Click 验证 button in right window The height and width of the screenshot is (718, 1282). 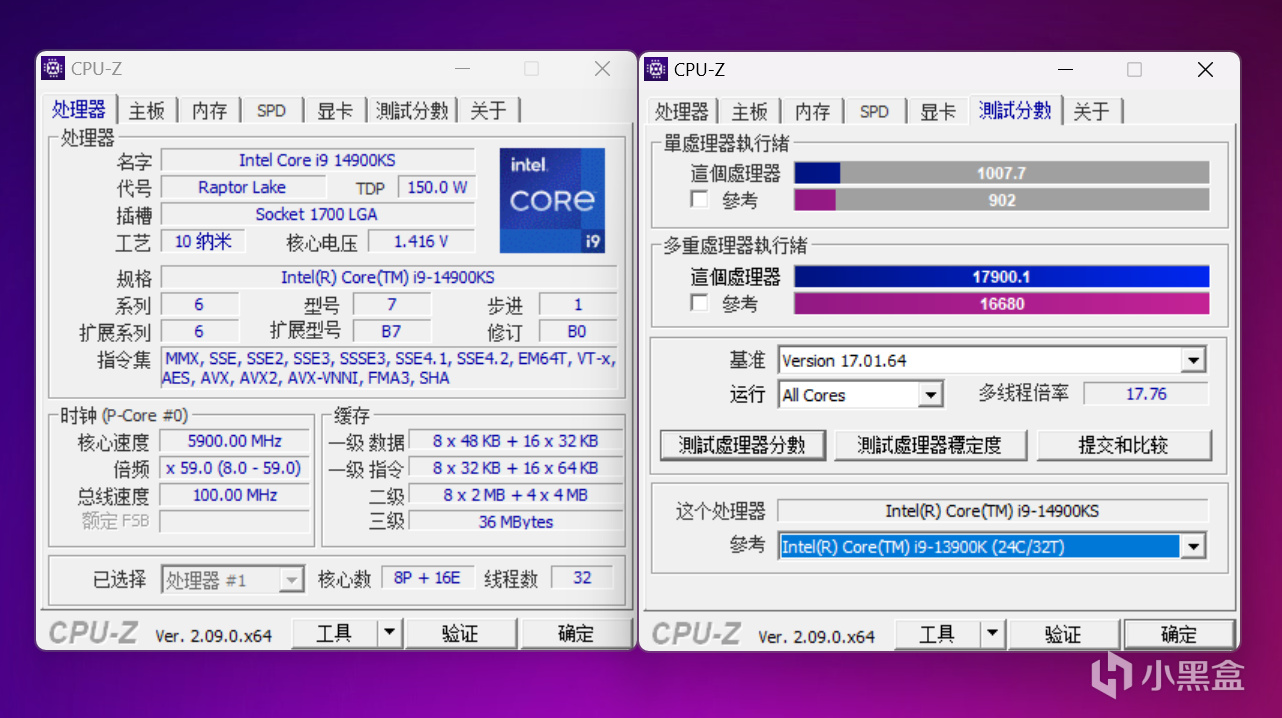1063,633
